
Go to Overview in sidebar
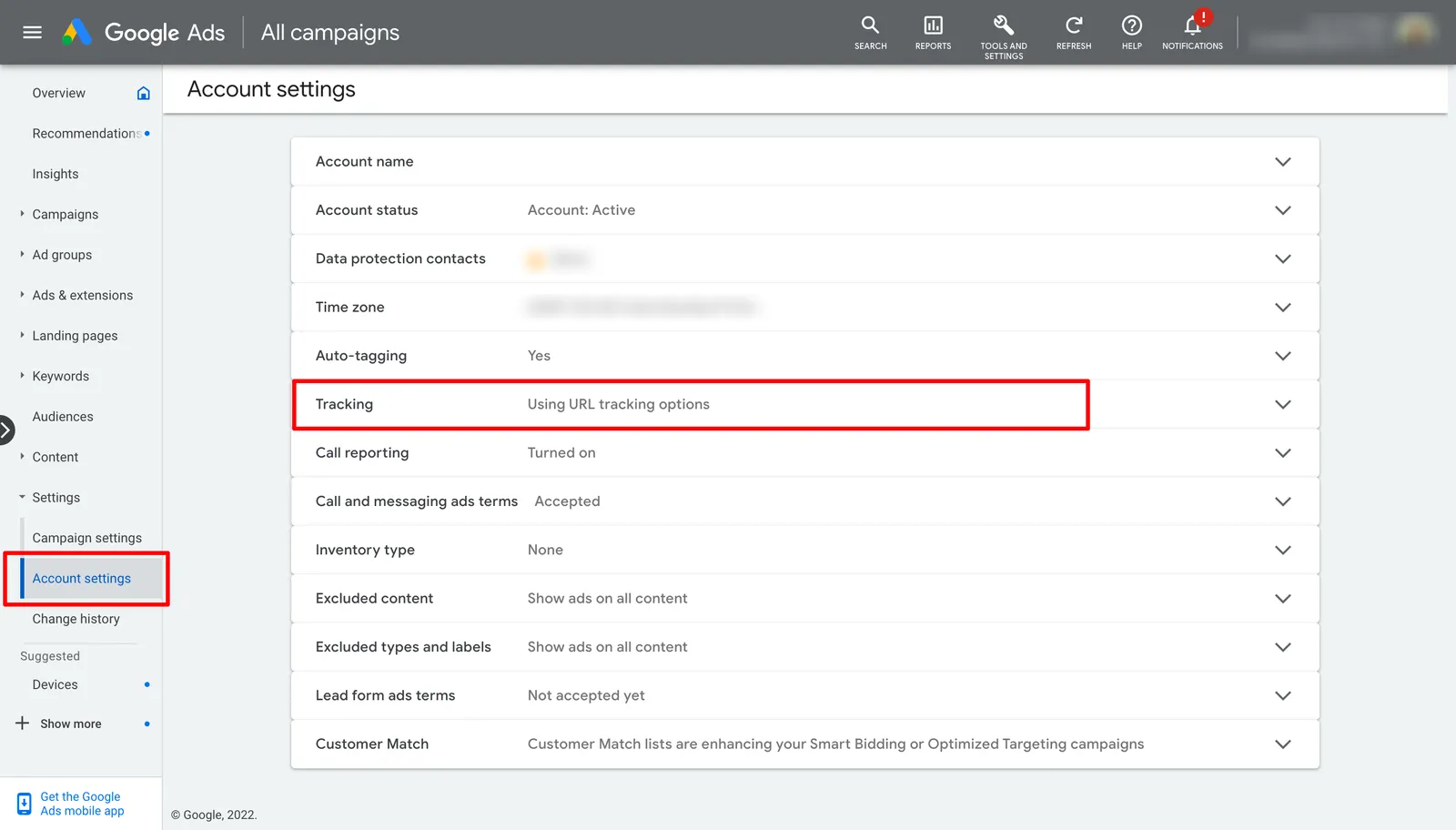(x=59, y=93)
